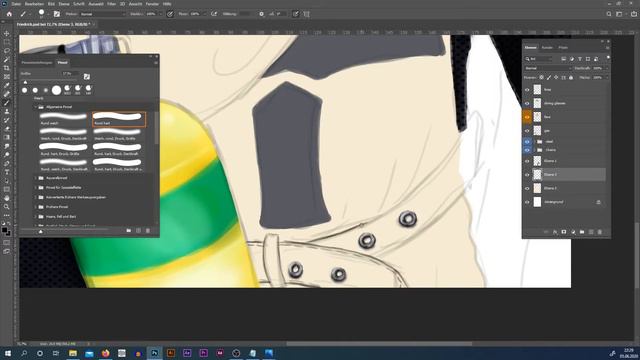
Task: Select the Hintergrund layer thumbnail
Action: pos(537,202)
